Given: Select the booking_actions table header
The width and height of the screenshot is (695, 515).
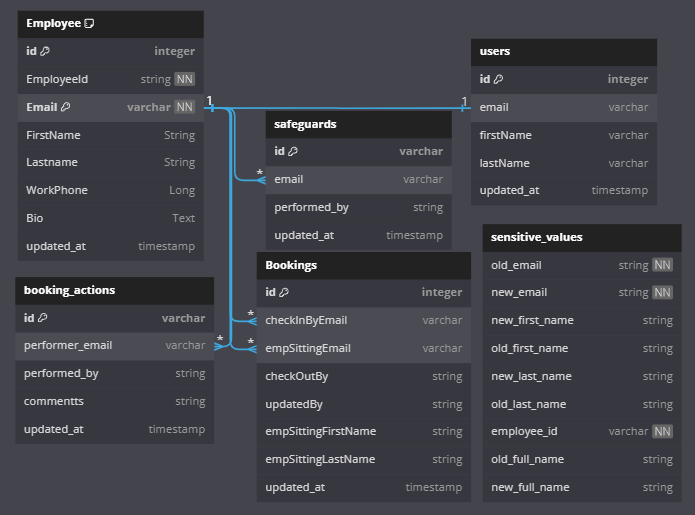Looking at the screenshot, I should pyautogui.click(x=115, y=290).
